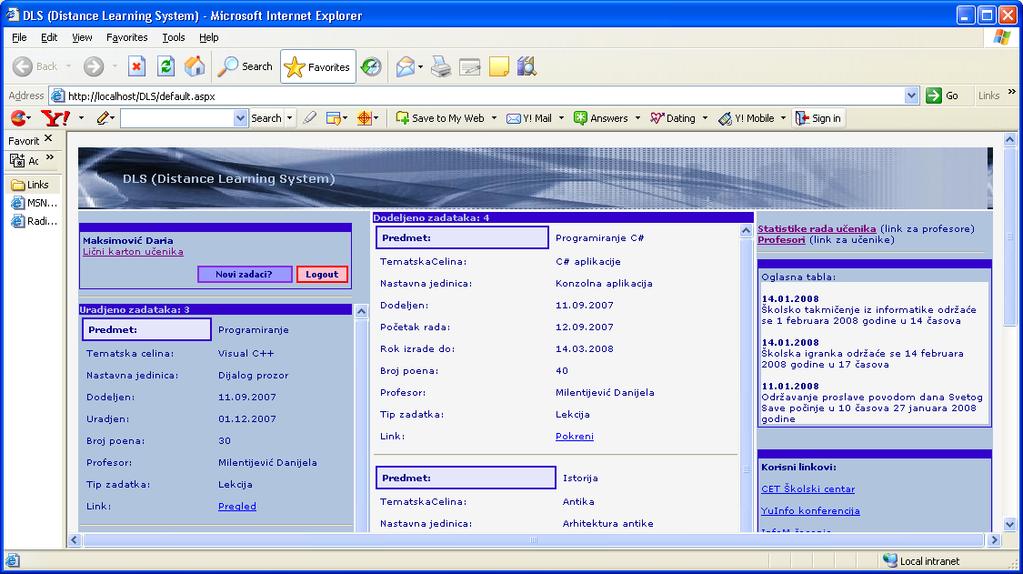Open the Forward button history dropdown arrow
Screen dimensions: 1023x574
(114, 67)
